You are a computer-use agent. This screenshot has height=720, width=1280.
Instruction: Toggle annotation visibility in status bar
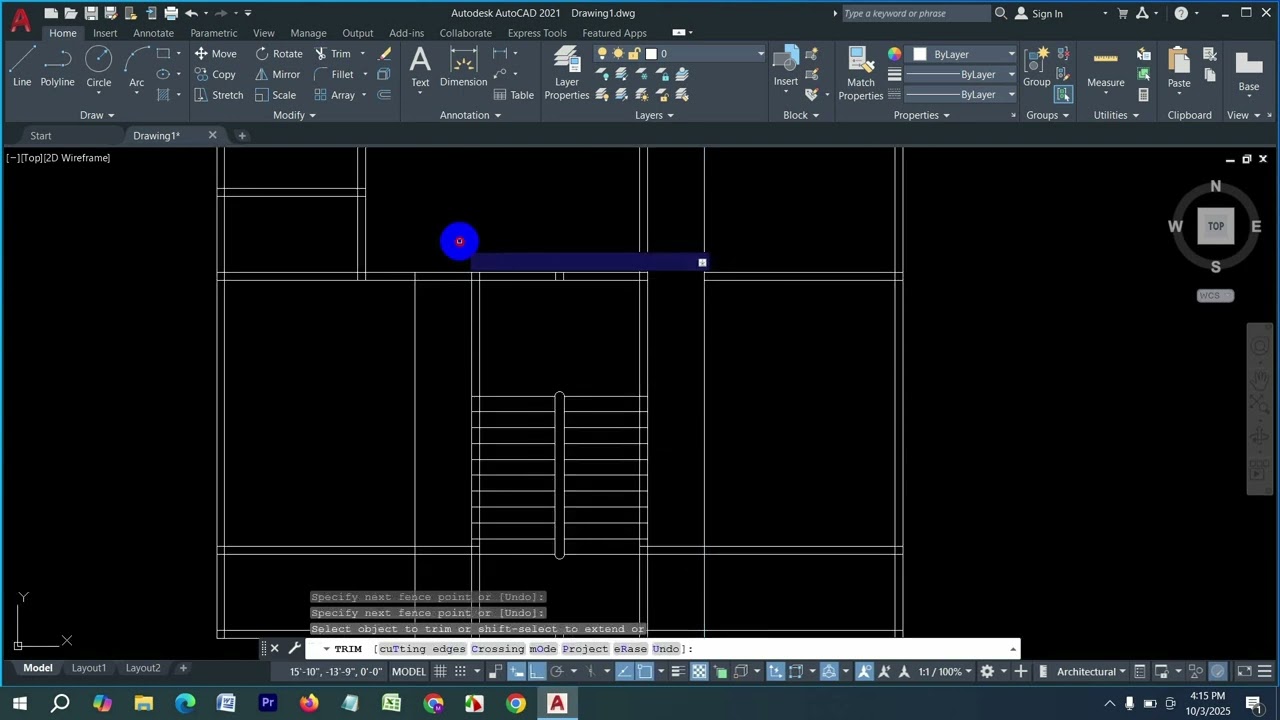pos(864,671)
